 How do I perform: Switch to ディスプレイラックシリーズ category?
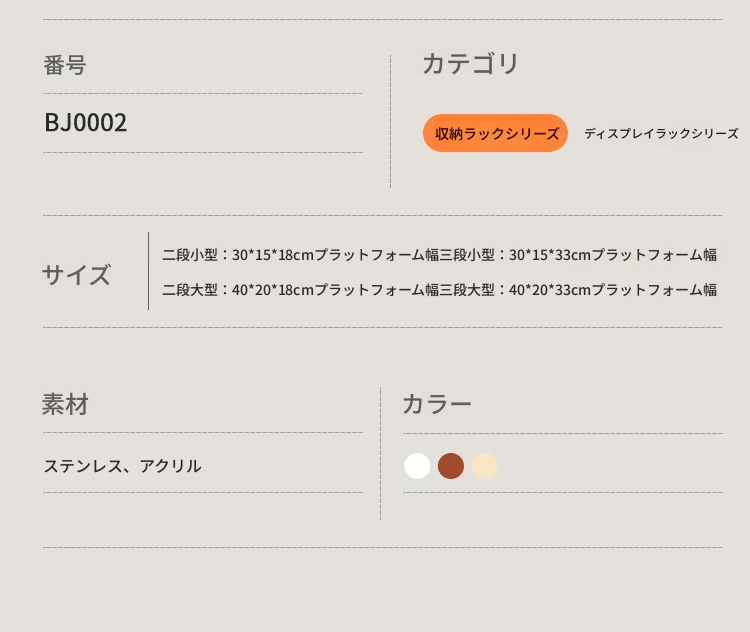661,133
